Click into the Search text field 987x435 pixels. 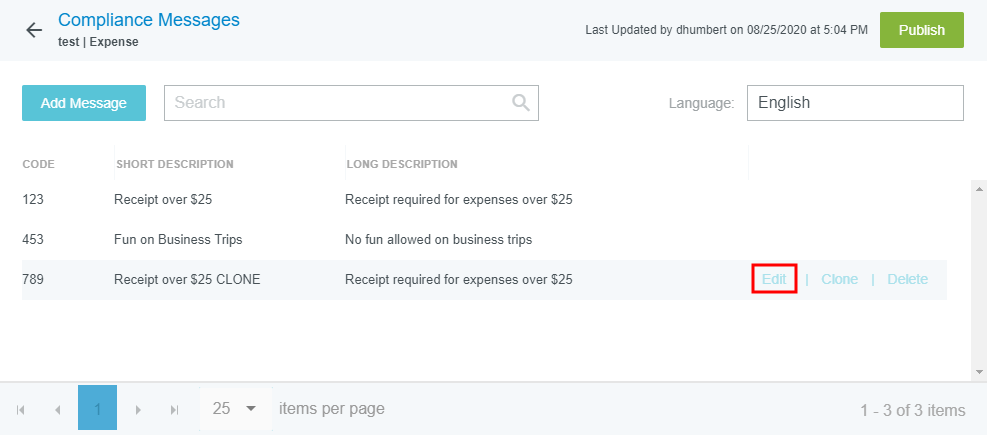pyautogui.click(x=338, y=102)
